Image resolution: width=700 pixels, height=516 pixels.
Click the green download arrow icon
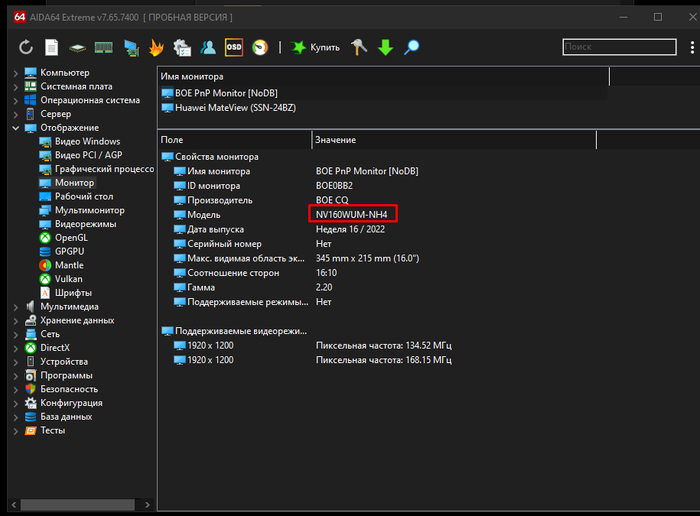coord(385,47)
